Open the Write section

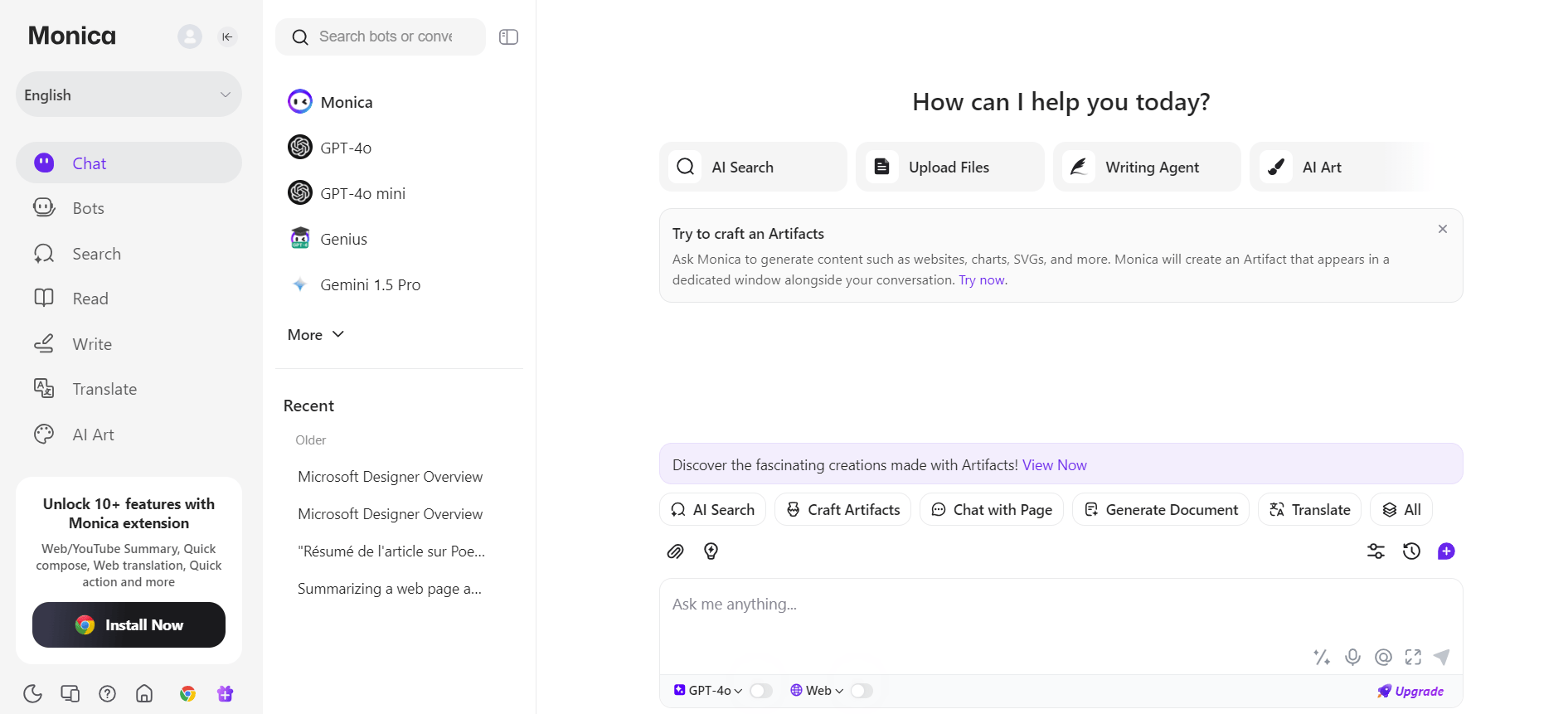129,344
